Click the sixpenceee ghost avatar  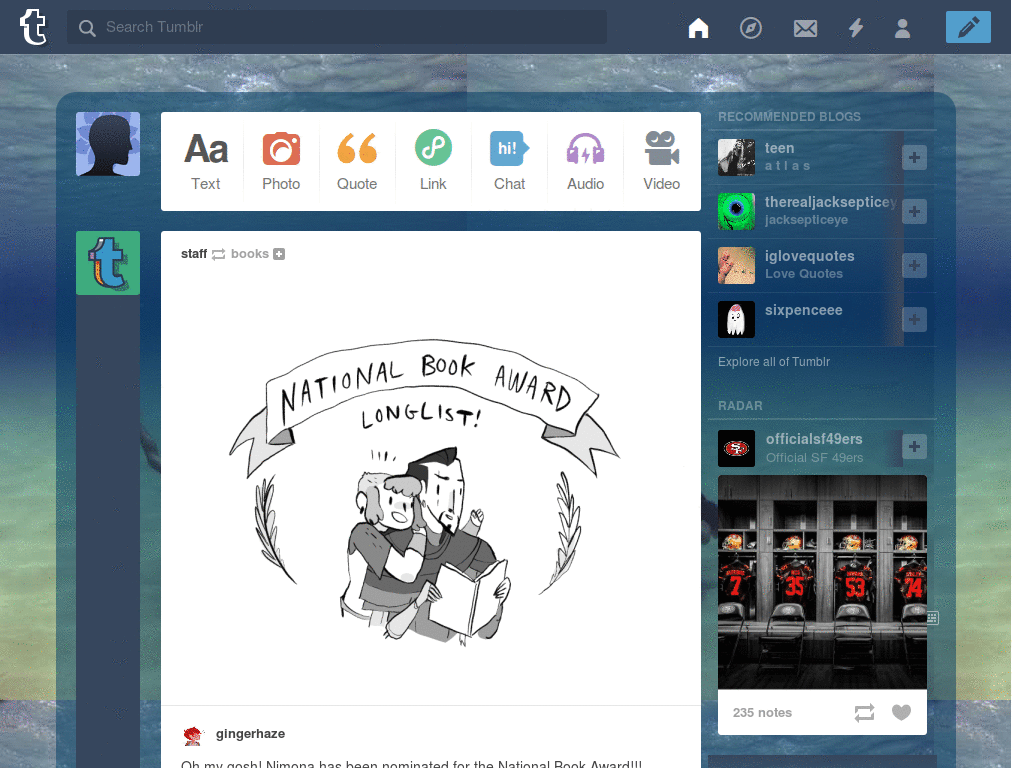(736, 320)
